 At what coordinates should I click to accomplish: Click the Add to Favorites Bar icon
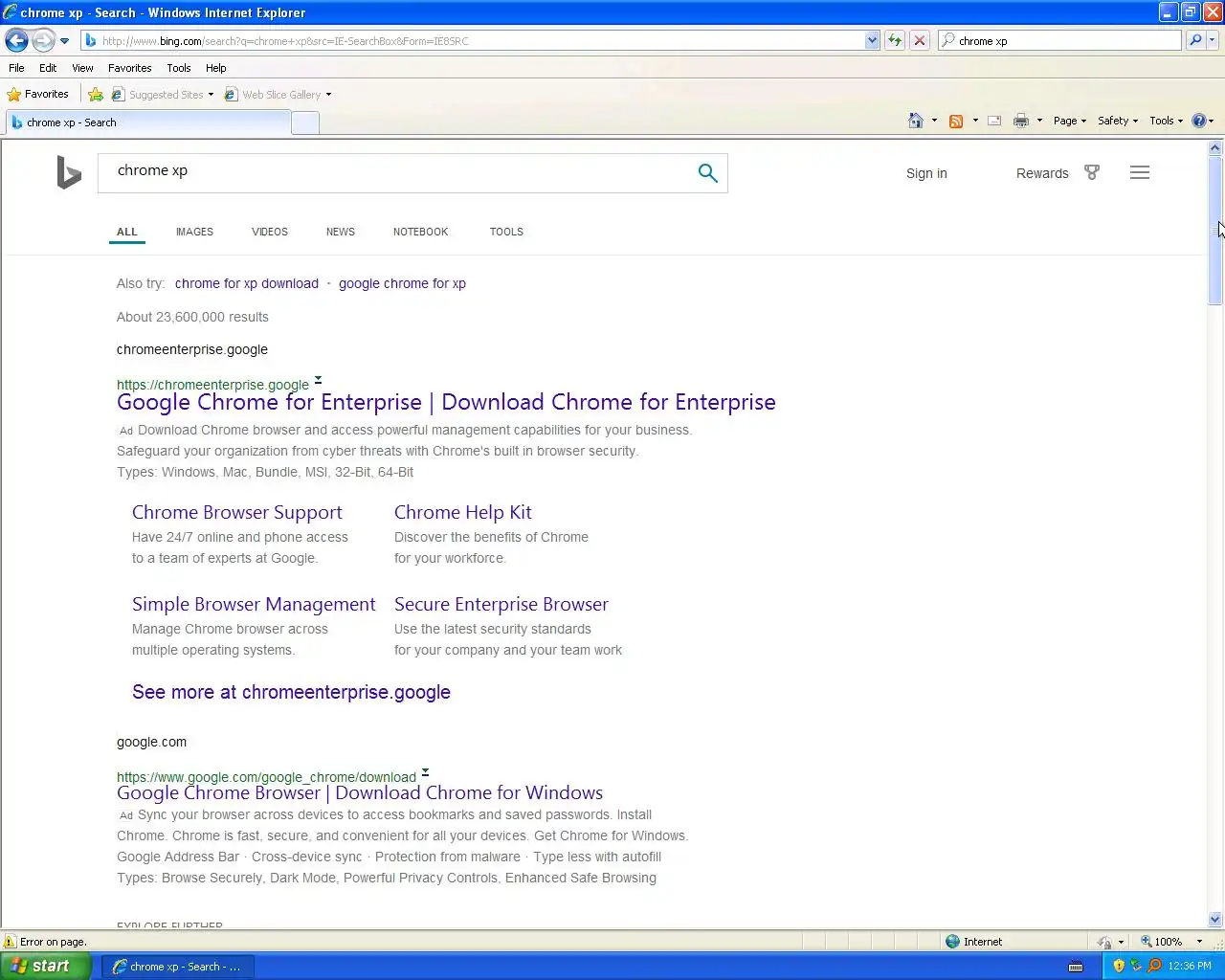(x=96, y=95)
